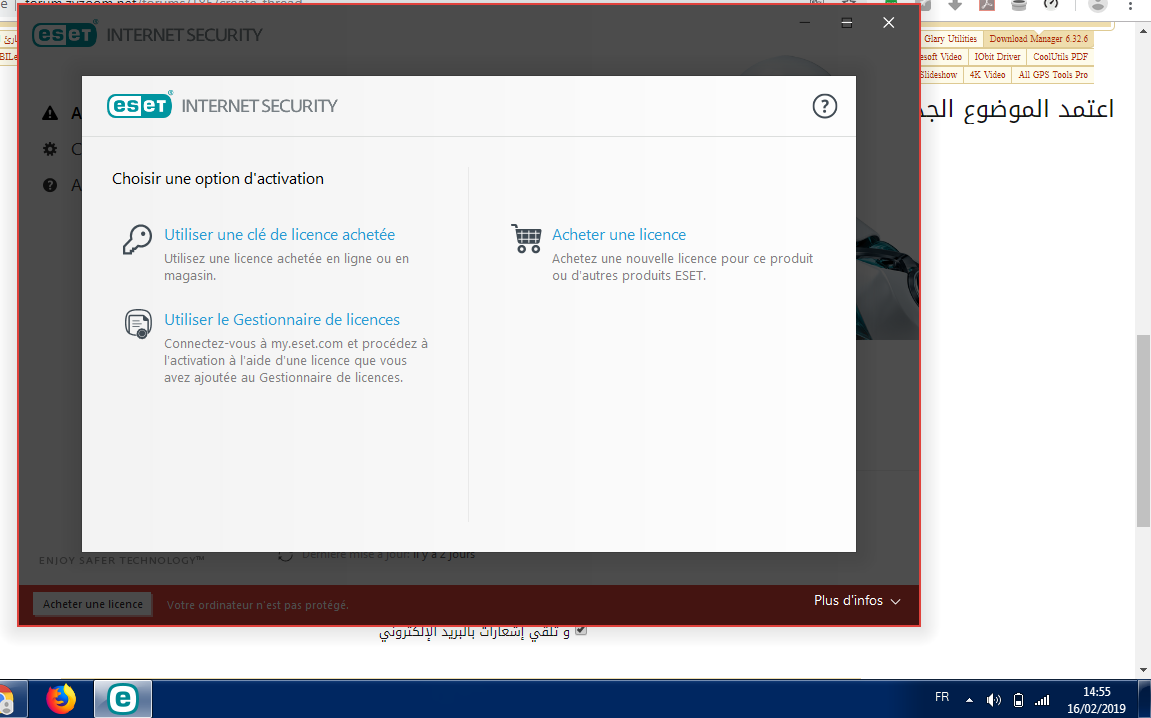Click the browser scrollbar down arrow
Viewport: 1151px width, 718px height.
(1143, 670)
